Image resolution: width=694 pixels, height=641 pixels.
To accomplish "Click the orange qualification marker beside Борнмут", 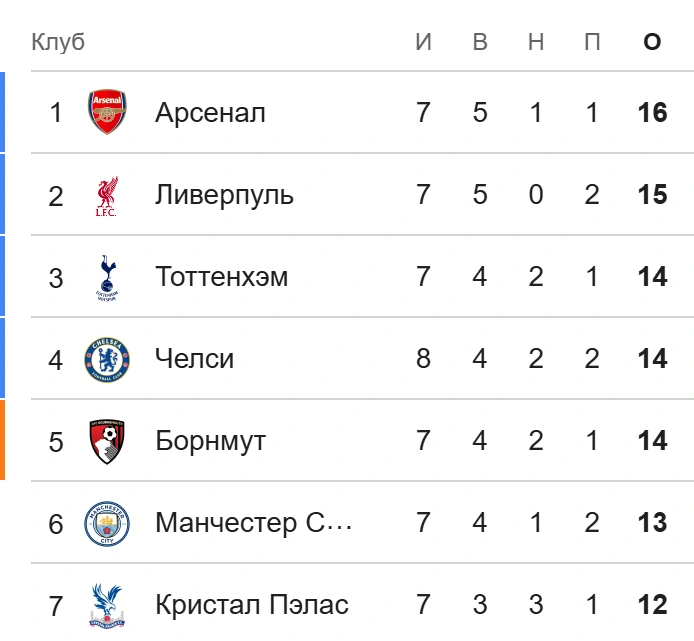I will point(2,440).
